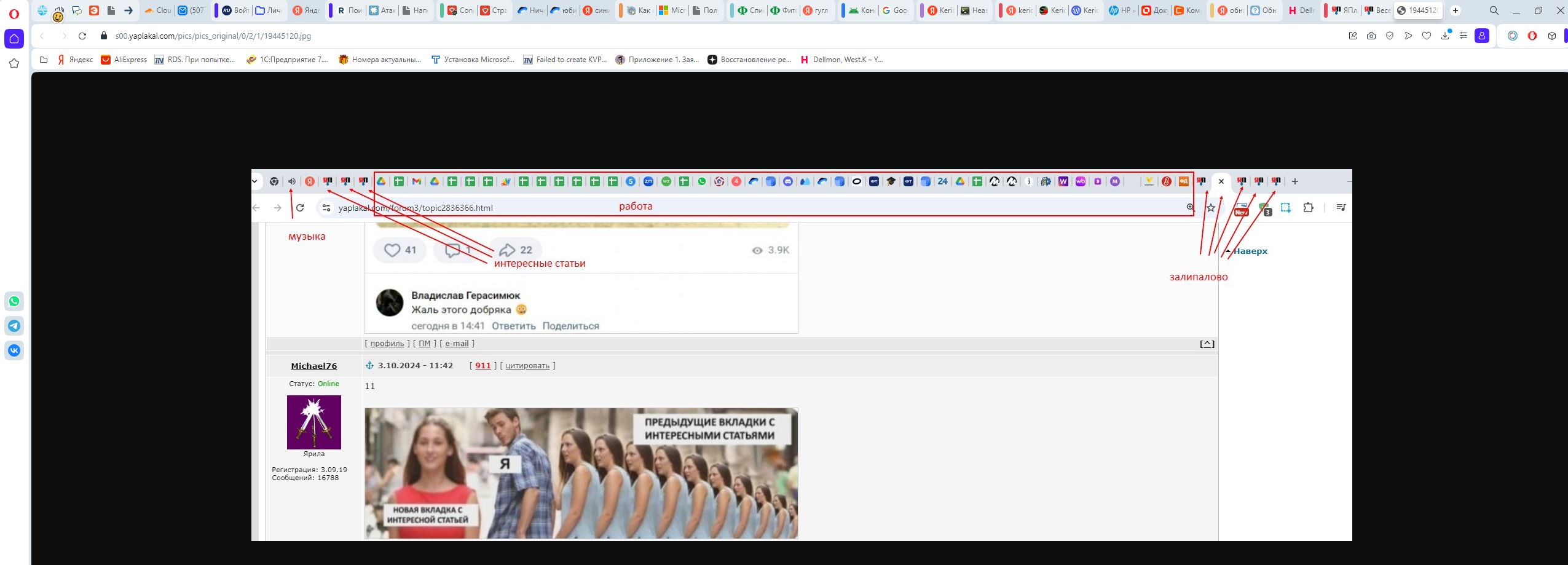Click the triangular send icon in the toolbar
The height and width of the screenshot is (565, 1568).
(x=1408, y=36)
